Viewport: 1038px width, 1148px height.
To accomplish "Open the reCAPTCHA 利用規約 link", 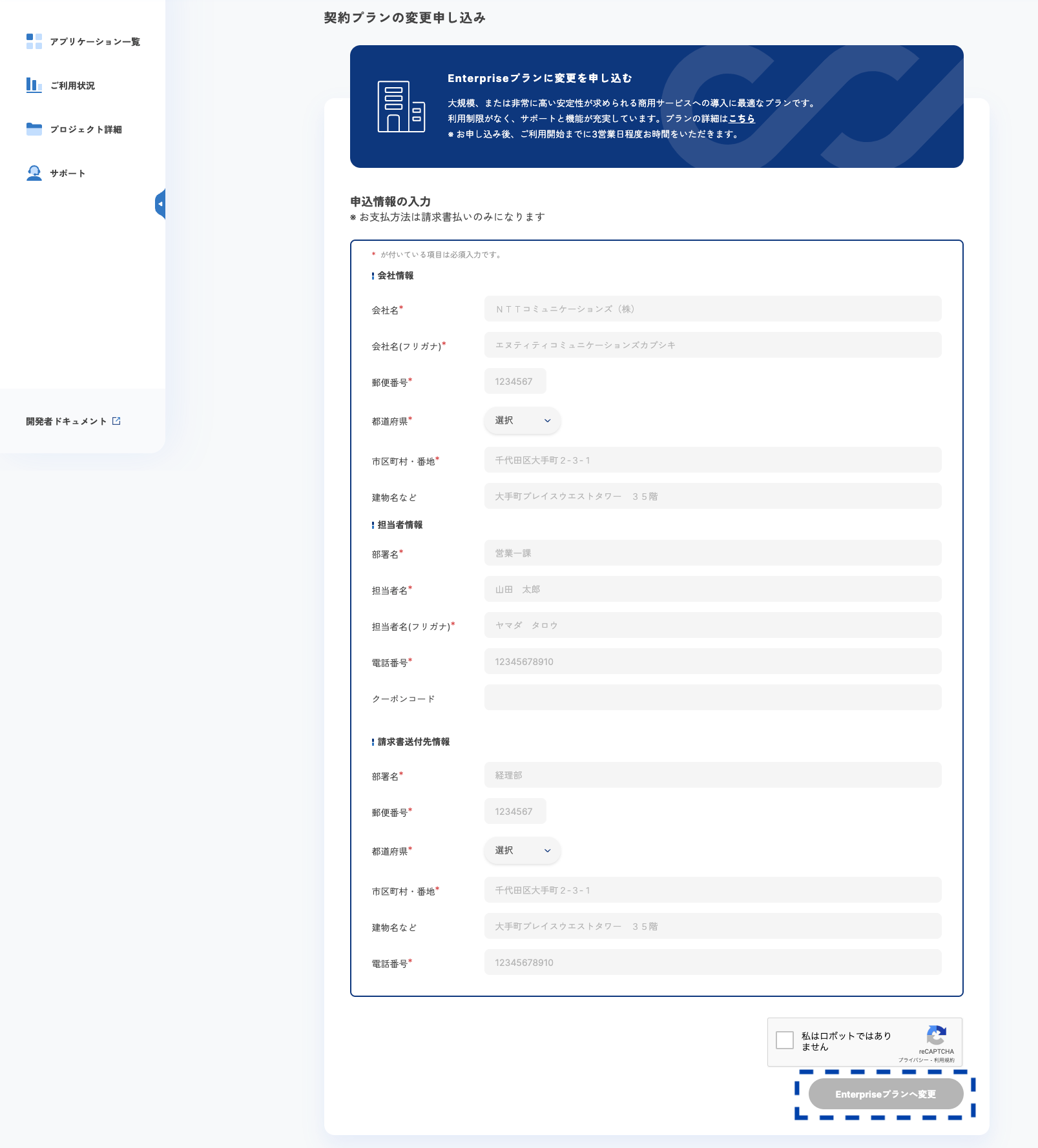I will [x=944, y=1060].
